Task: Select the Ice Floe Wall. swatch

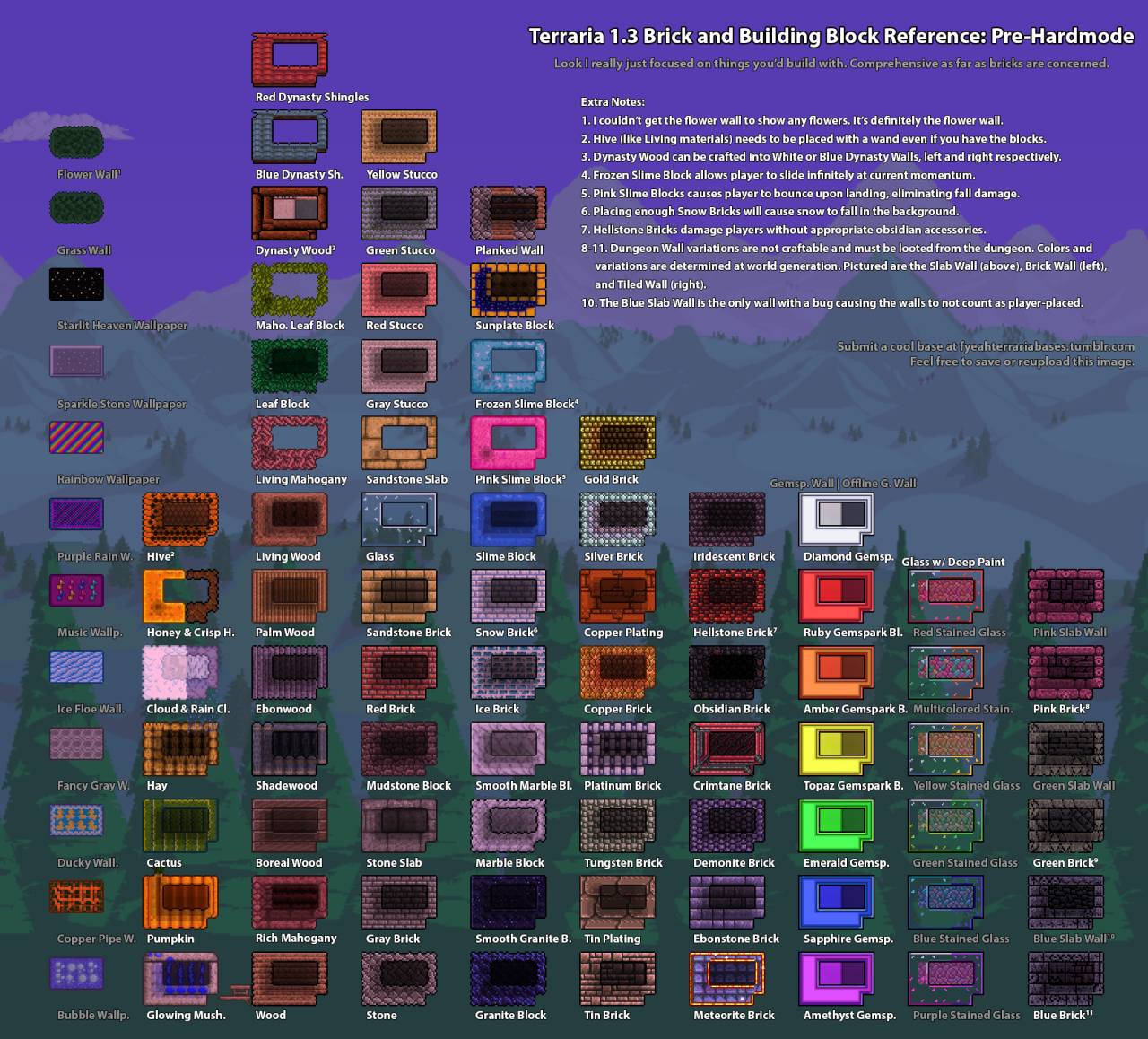Action: tap(76, 668)
